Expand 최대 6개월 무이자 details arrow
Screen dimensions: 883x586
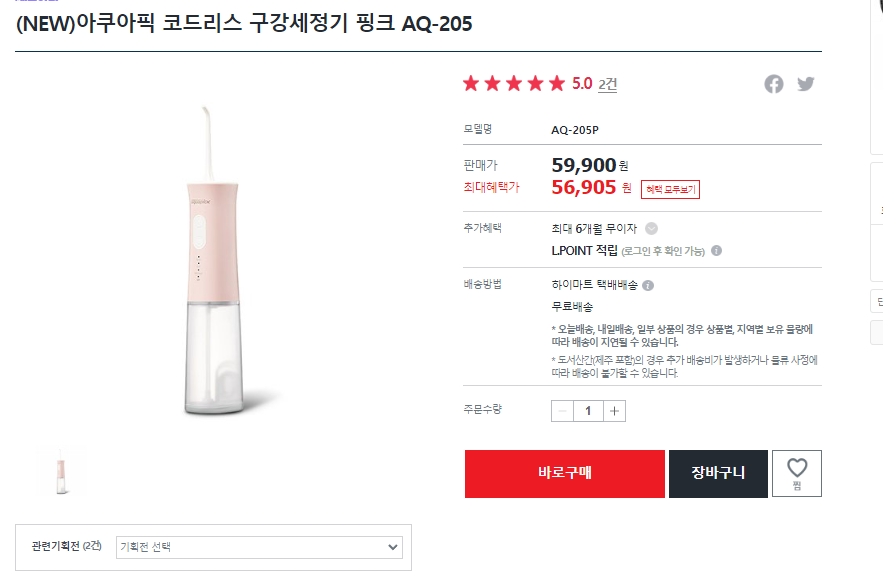click(651, 229)
